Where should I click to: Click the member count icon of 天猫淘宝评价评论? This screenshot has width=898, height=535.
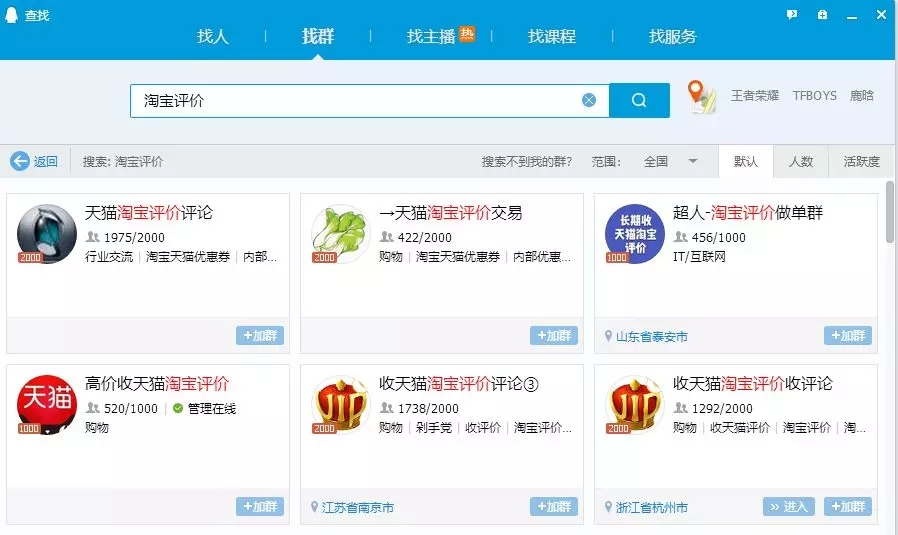(92, 237)
